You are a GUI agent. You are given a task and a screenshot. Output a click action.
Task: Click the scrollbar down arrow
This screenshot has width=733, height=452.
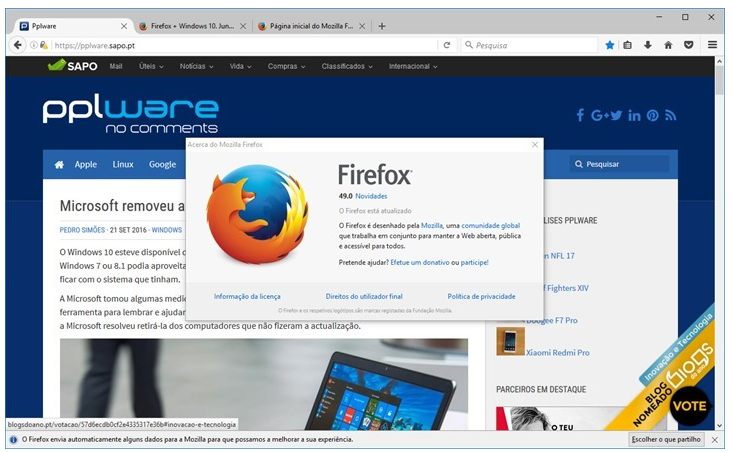point(719,426)
